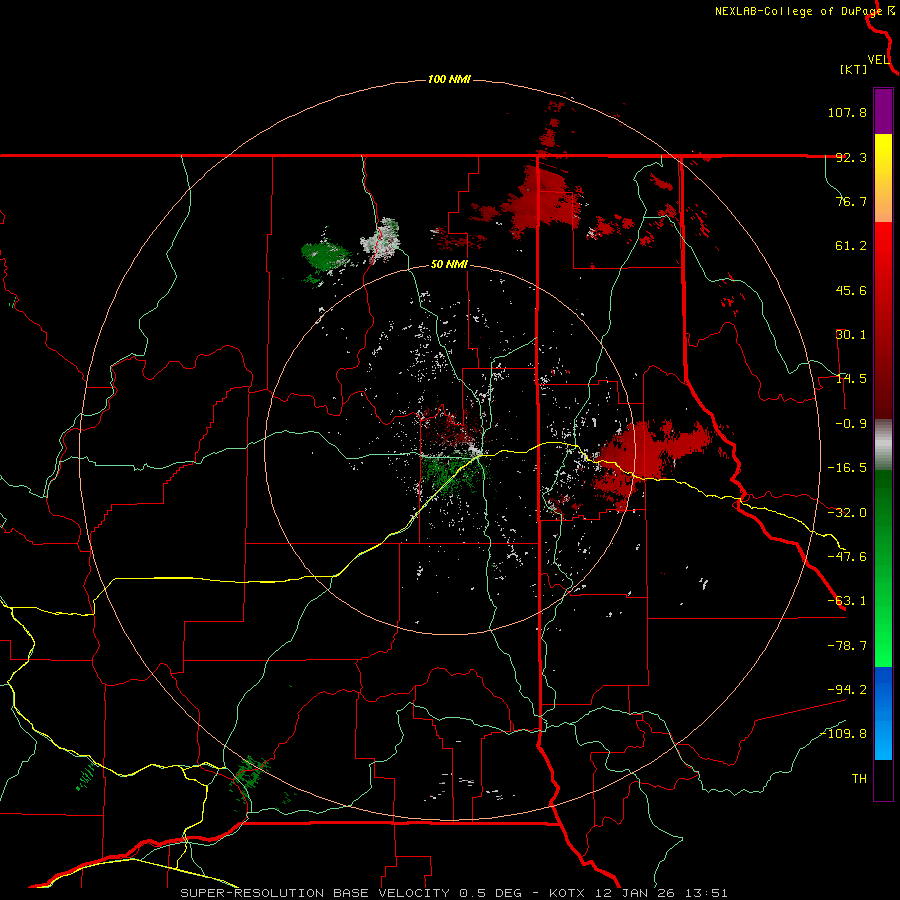Viewport: 900px width, 900px height.
Task: Click the -0.9 scale value
Action: click(x=851, y=424)
